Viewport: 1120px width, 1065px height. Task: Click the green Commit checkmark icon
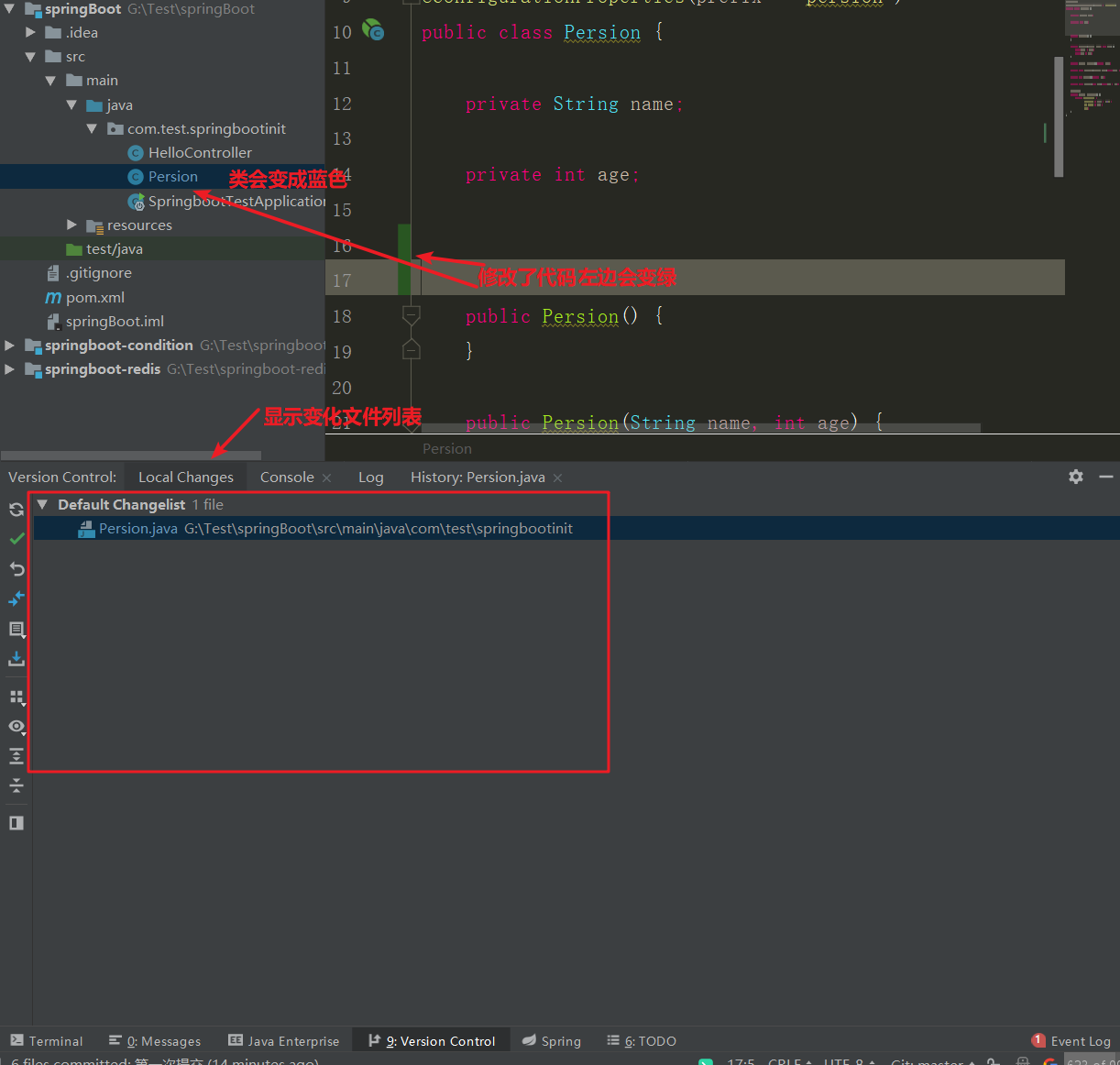coord(15,538)
